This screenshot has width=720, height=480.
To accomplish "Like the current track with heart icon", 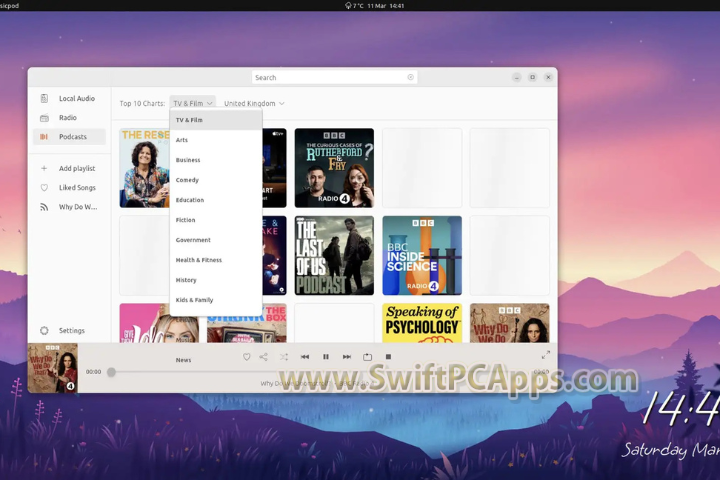I will tap(247, 357).
